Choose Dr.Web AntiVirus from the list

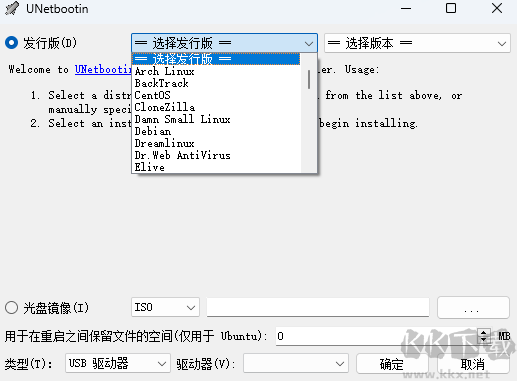click(x=216, y=155)
